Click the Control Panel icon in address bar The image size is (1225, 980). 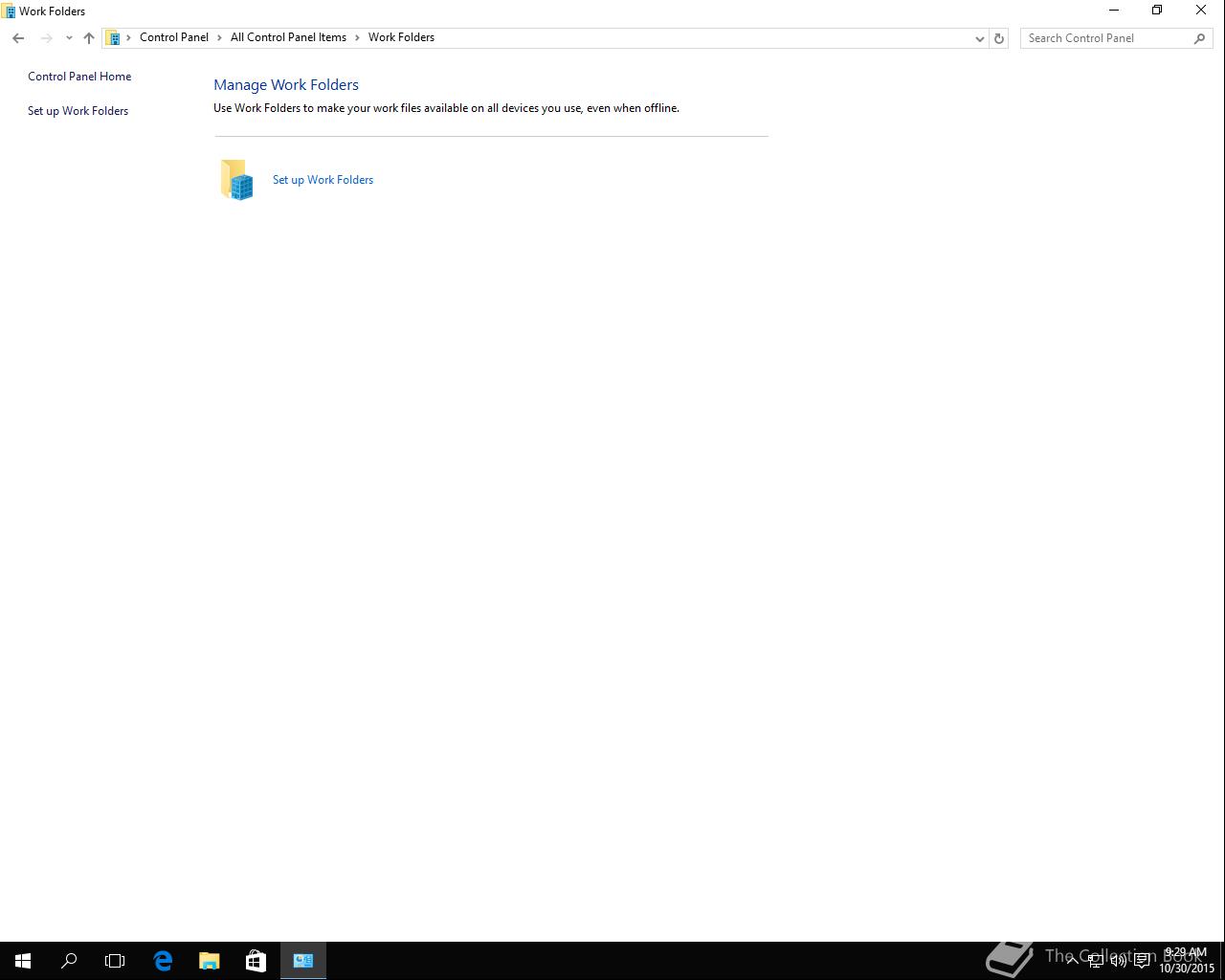(113, 38)
